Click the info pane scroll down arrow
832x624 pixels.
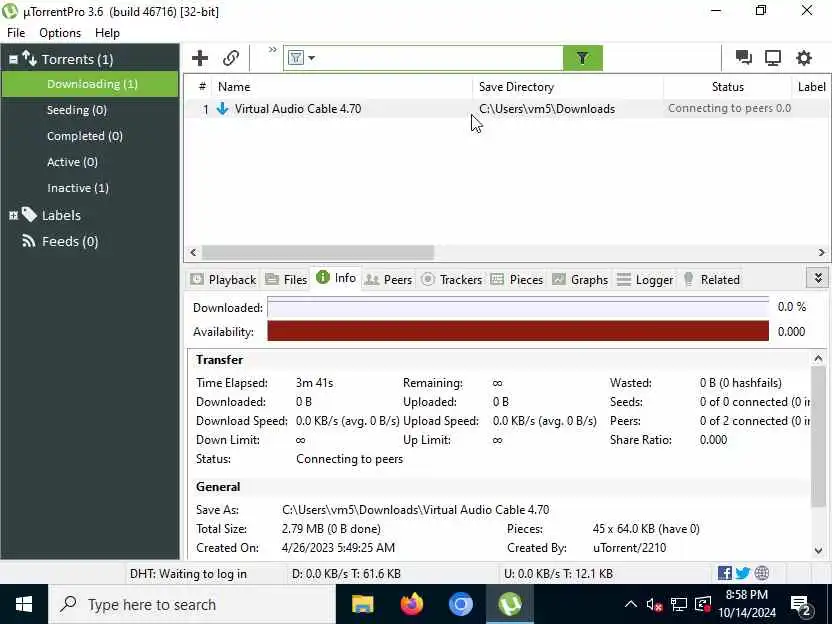point(818,551)
